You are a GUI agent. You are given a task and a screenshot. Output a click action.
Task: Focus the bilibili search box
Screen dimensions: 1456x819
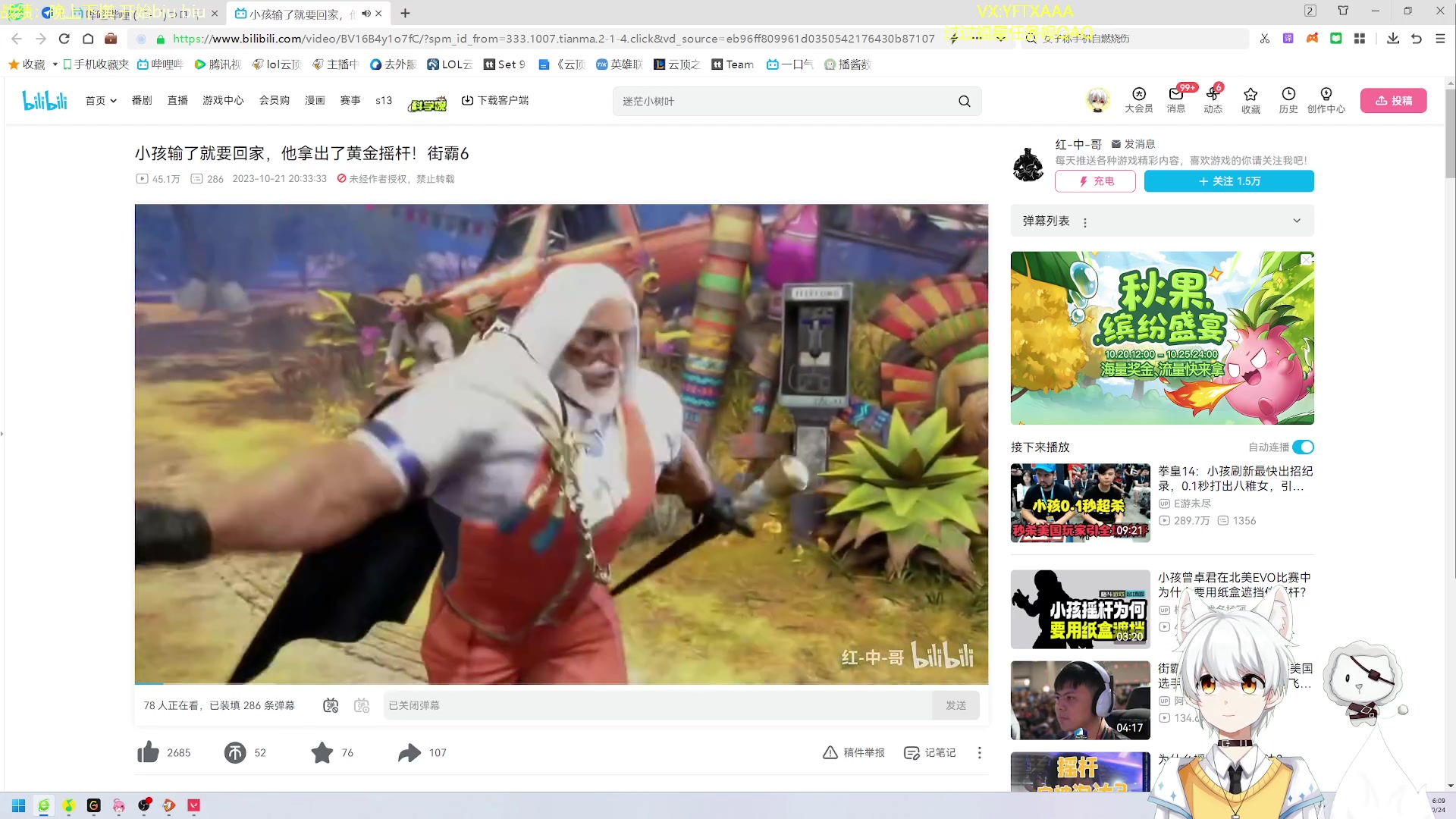click(785, 101)
